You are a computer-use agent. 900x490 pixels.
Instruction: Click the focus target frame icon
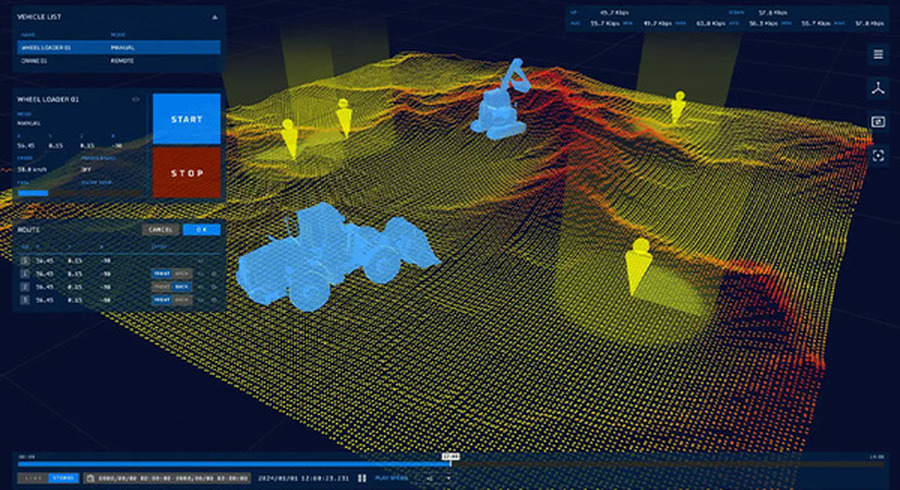[878, 155]
